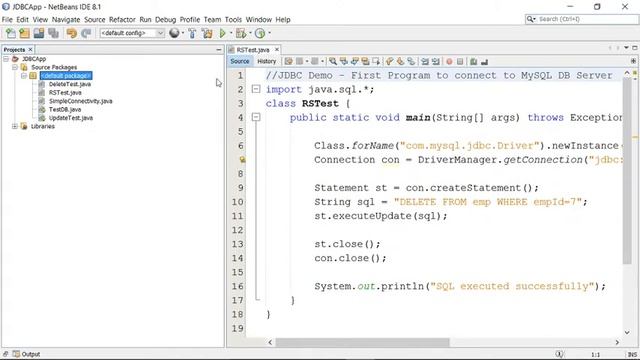Screen dimensions: 640x360
Task: Click Find Next Occurrence editor icon
Action: pos(354,61)
